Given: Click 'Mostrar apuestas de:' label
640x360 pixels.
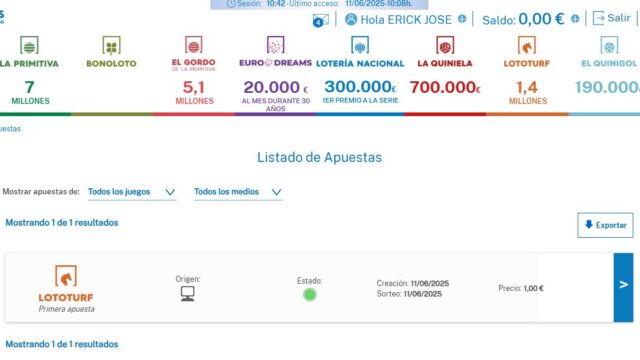Looking at the screenshot, I should click(x=41, y=191).
